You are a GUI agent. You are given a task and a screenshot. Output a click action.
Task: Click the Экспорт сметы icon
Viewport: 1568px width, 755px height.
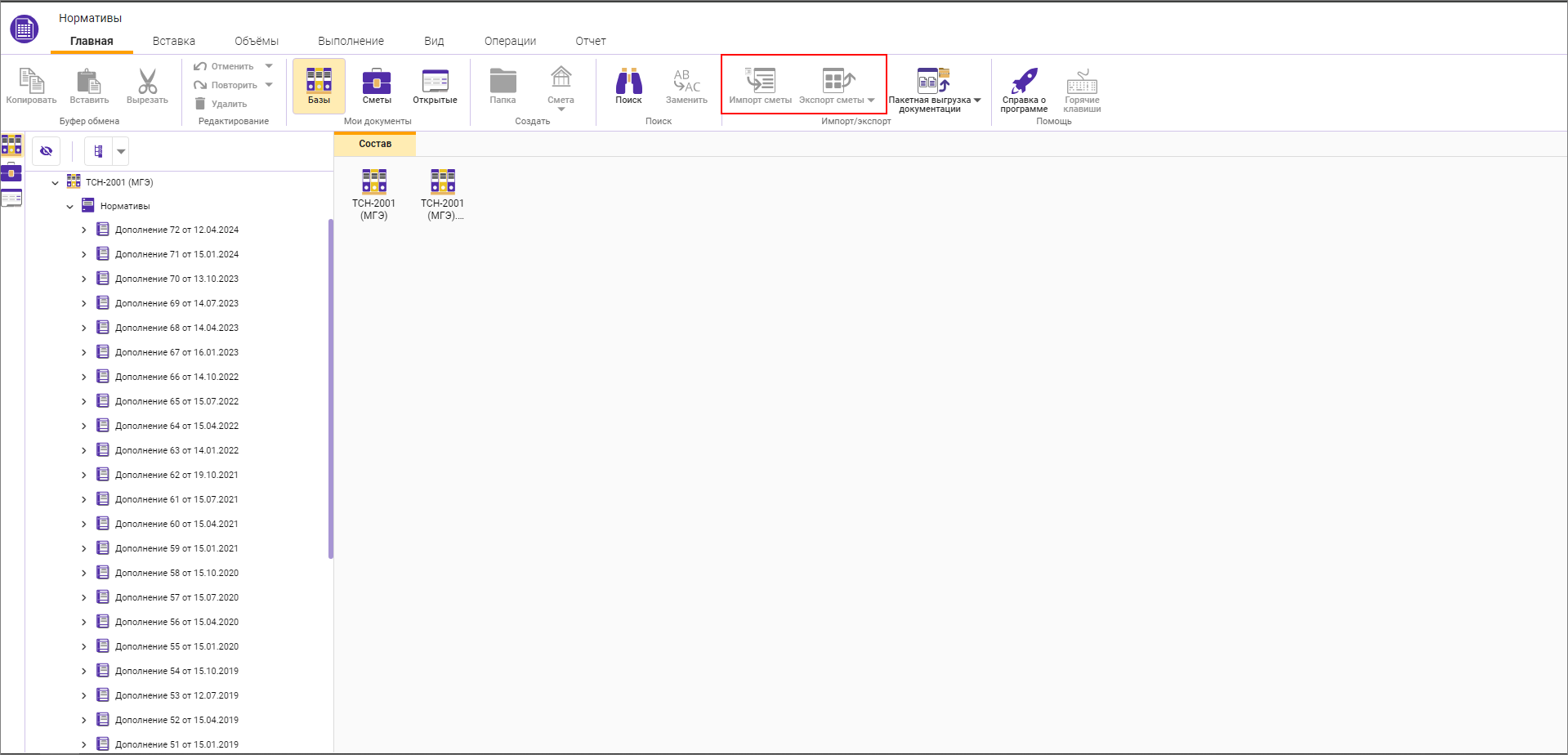pyautogui.click(x=838, y=81)
